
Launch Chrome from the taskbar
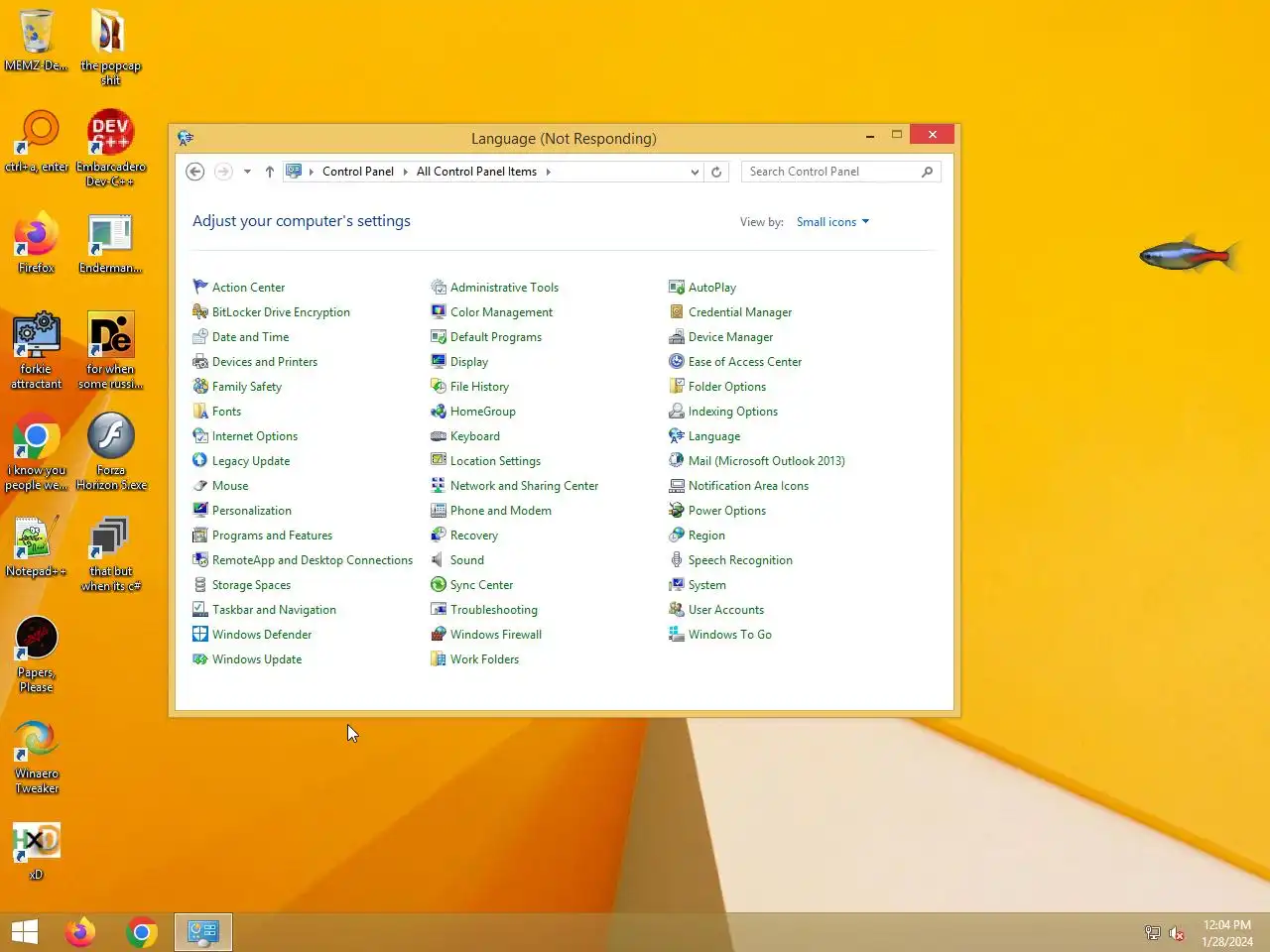[142, 932]
